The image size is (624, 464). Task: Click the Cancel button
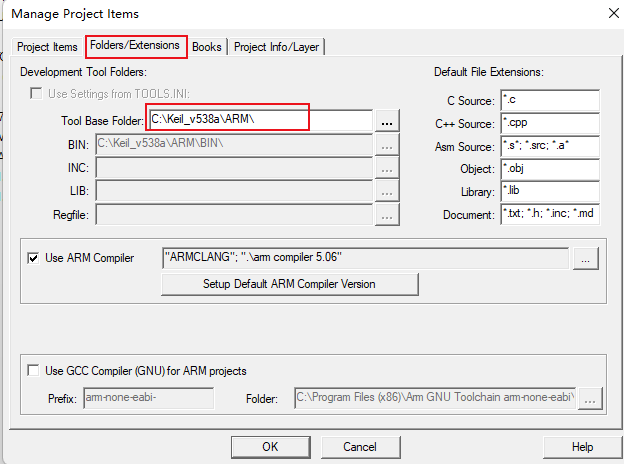pos(359,447)
